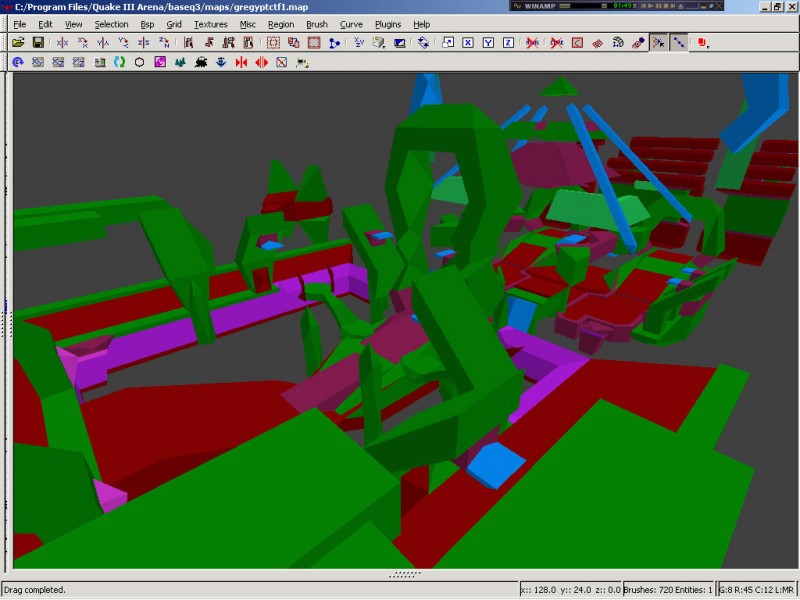Open the red stacked-squares dropdown

pos(703,43)
